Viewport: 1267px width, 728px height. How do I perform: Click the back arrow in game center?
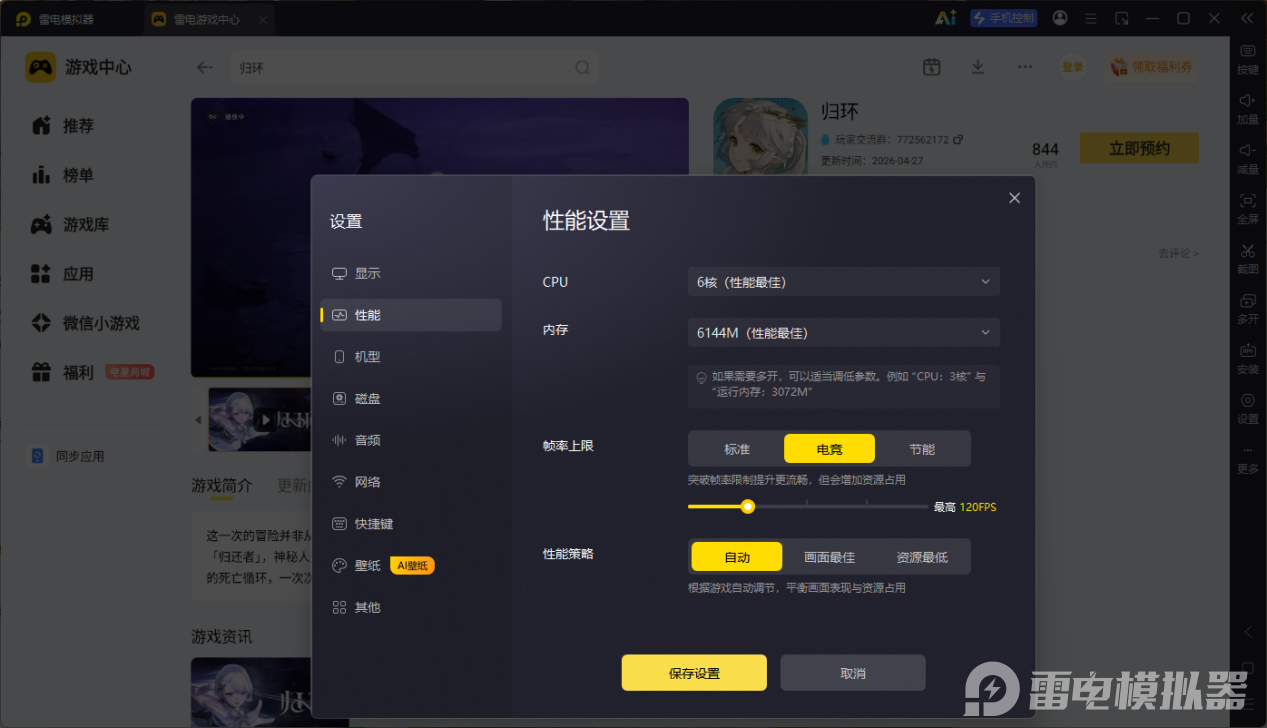pos(204,67)
